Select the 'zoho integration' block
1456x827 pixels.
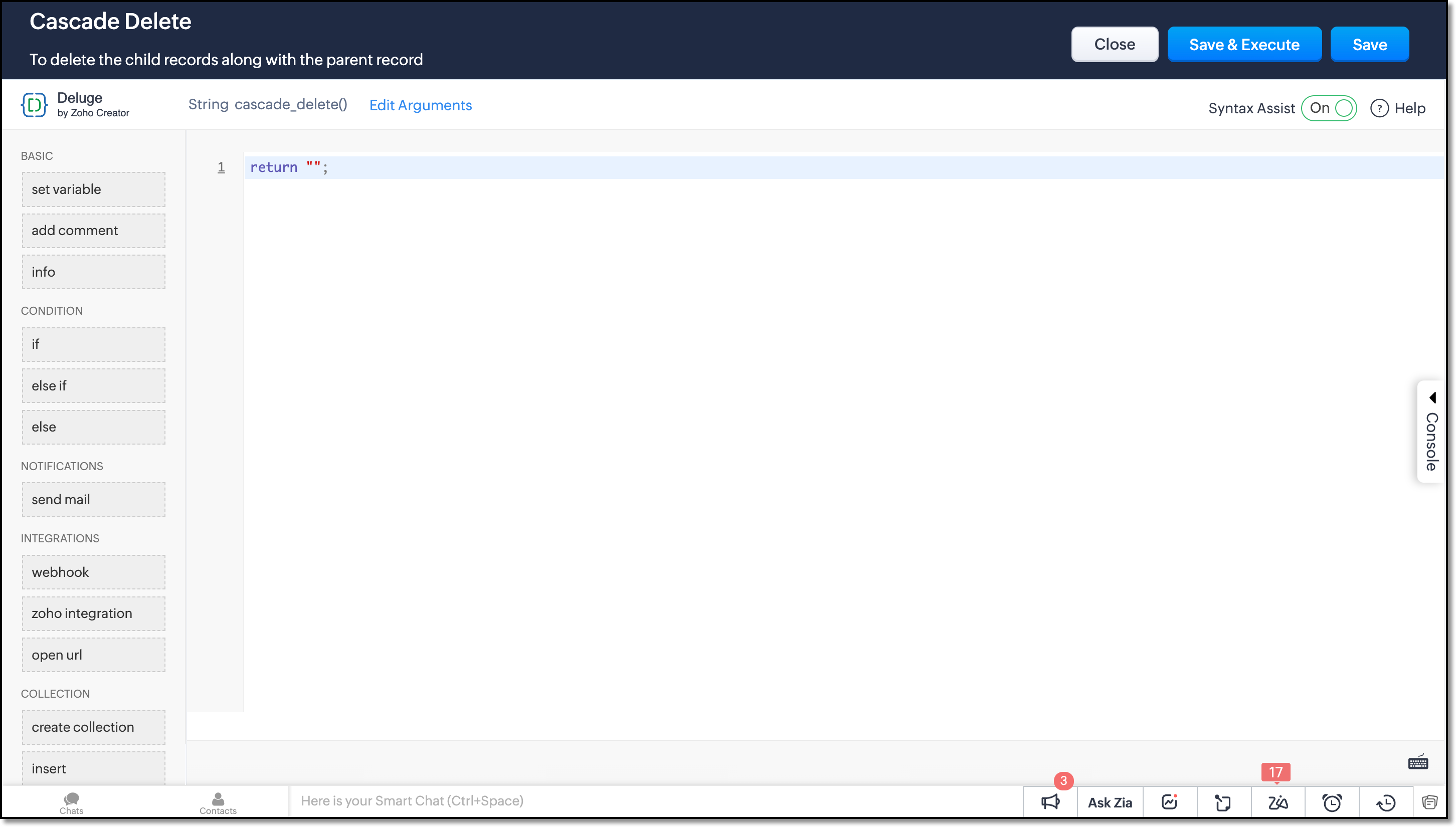(94, 613)
